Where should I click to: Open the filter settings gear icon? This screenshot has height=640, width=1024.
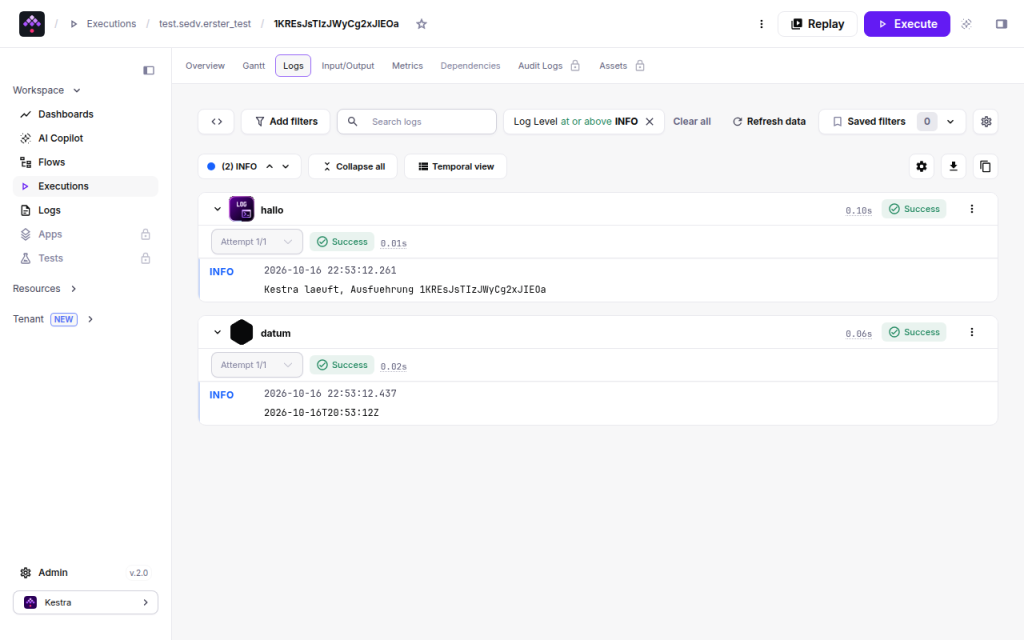(986, 121)
